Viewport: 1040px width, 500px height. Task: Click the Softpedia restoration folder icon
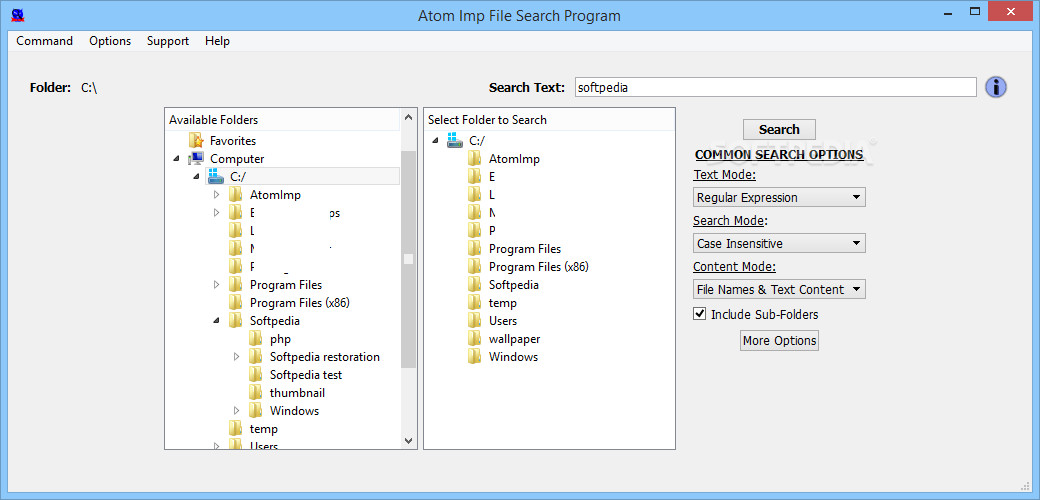coord(256,357)
